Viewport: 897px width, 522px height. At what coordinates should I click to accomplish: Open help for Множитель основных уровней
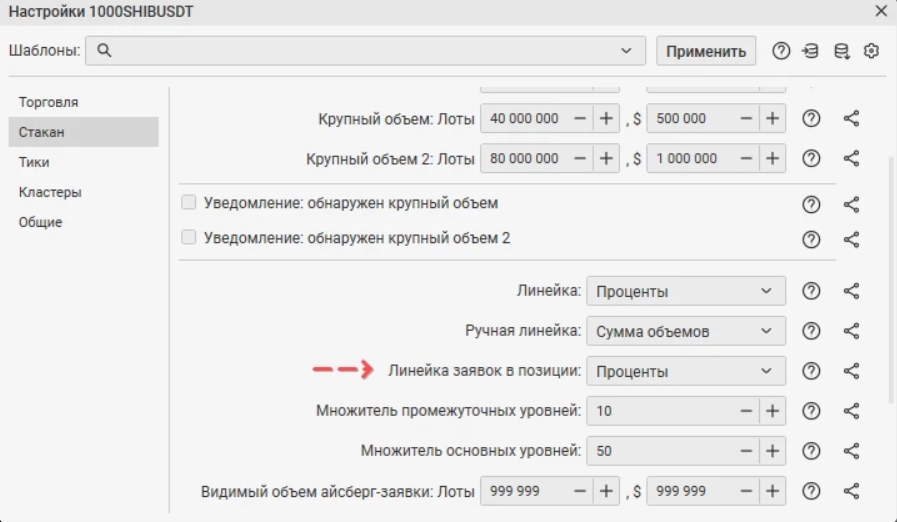coord(811,451)
